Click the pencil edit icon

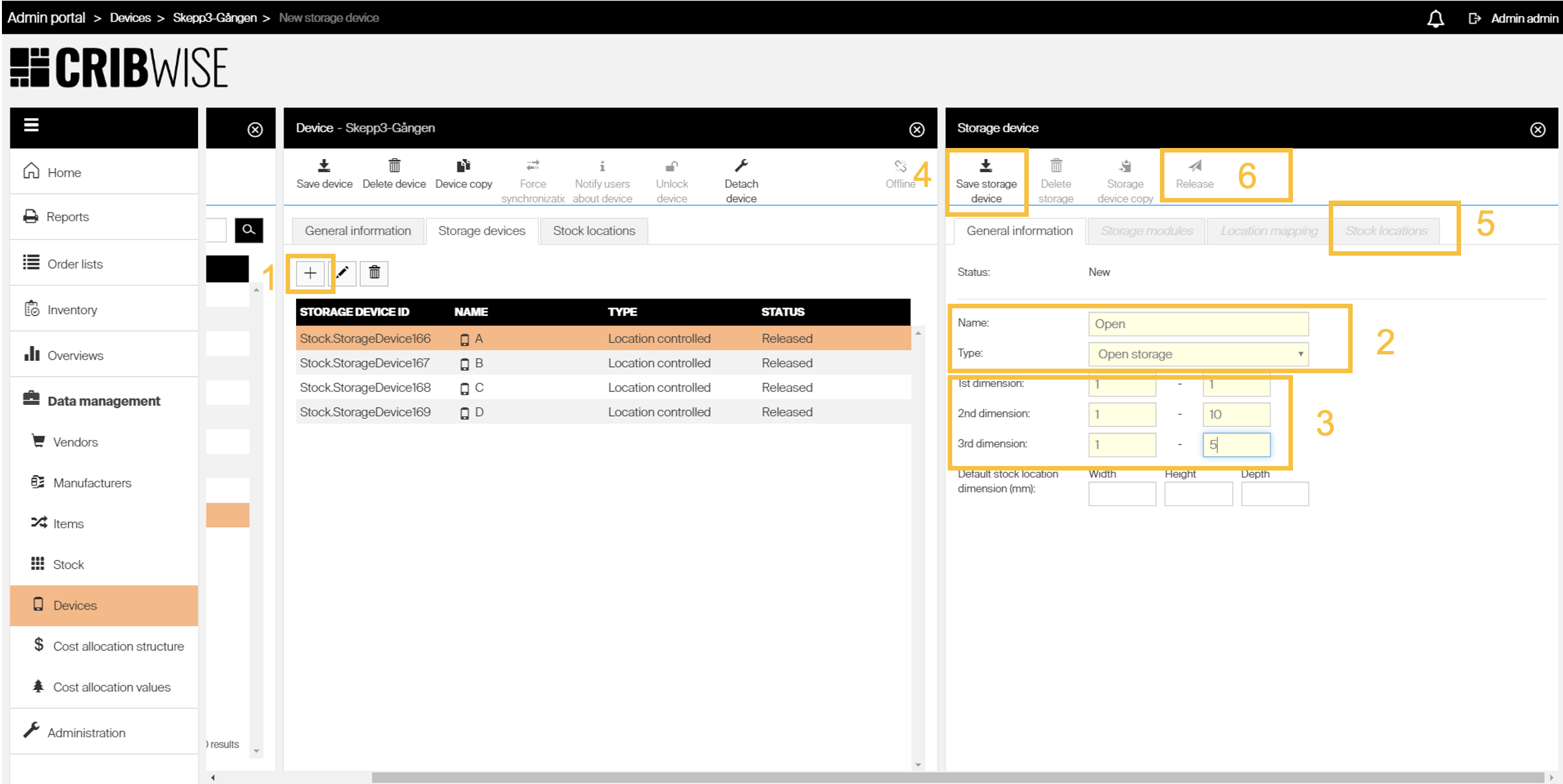click(343, 273)
